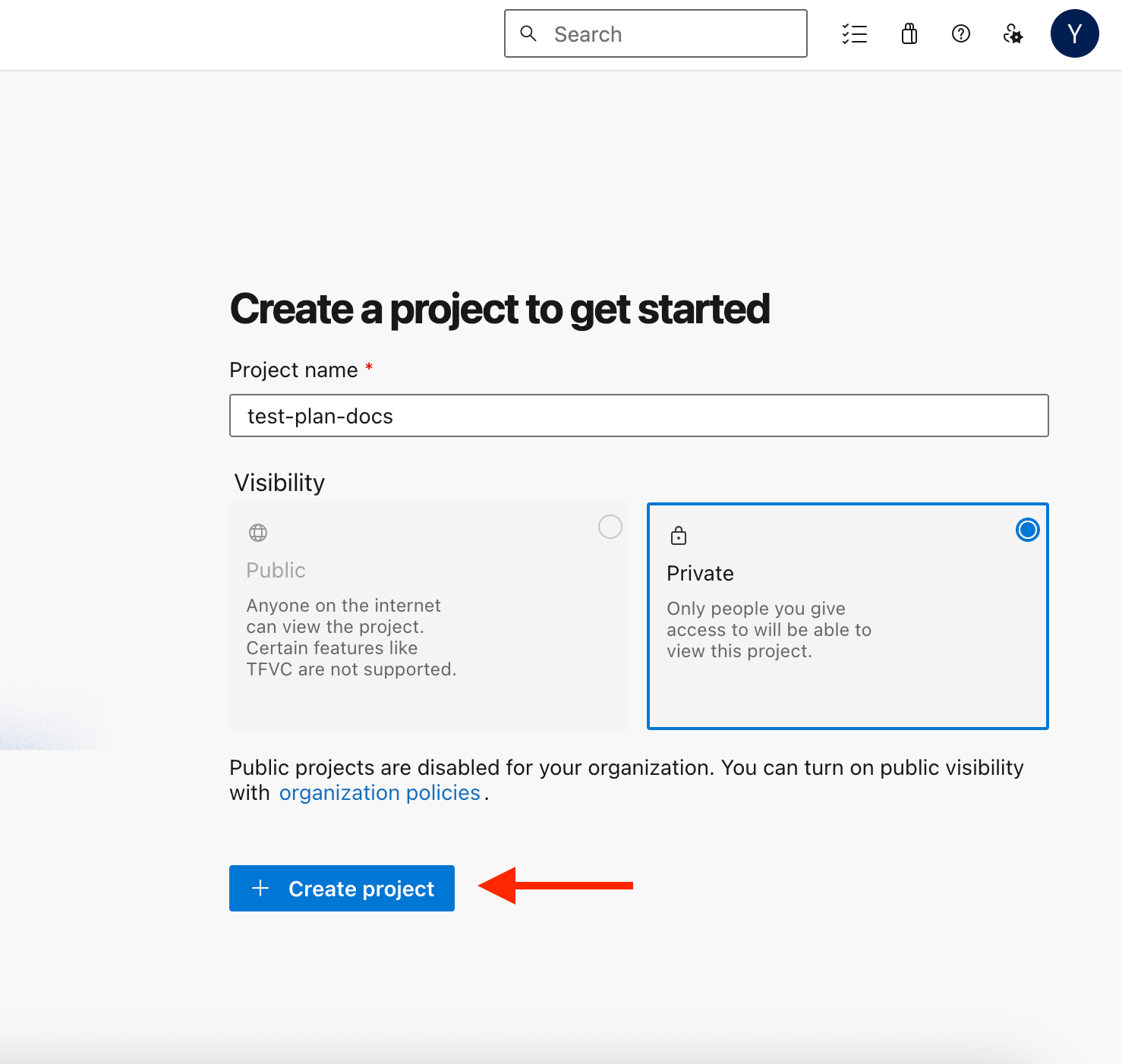Click the lock icon in the Private card
Screen dimensions: 1122x1064
tap(679, 536)
